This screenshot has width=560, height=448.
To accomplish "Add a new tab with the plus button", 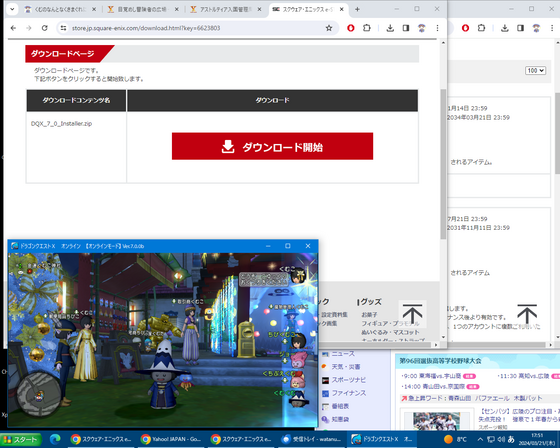I will [x=357, y=9].
